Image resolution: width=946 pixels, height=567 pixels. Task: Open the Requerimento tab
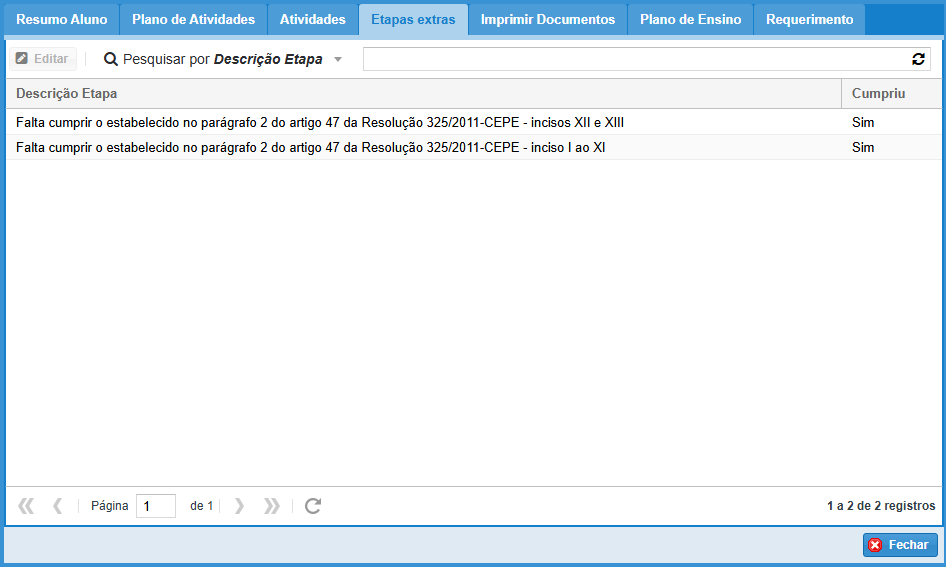coord(809,20)
